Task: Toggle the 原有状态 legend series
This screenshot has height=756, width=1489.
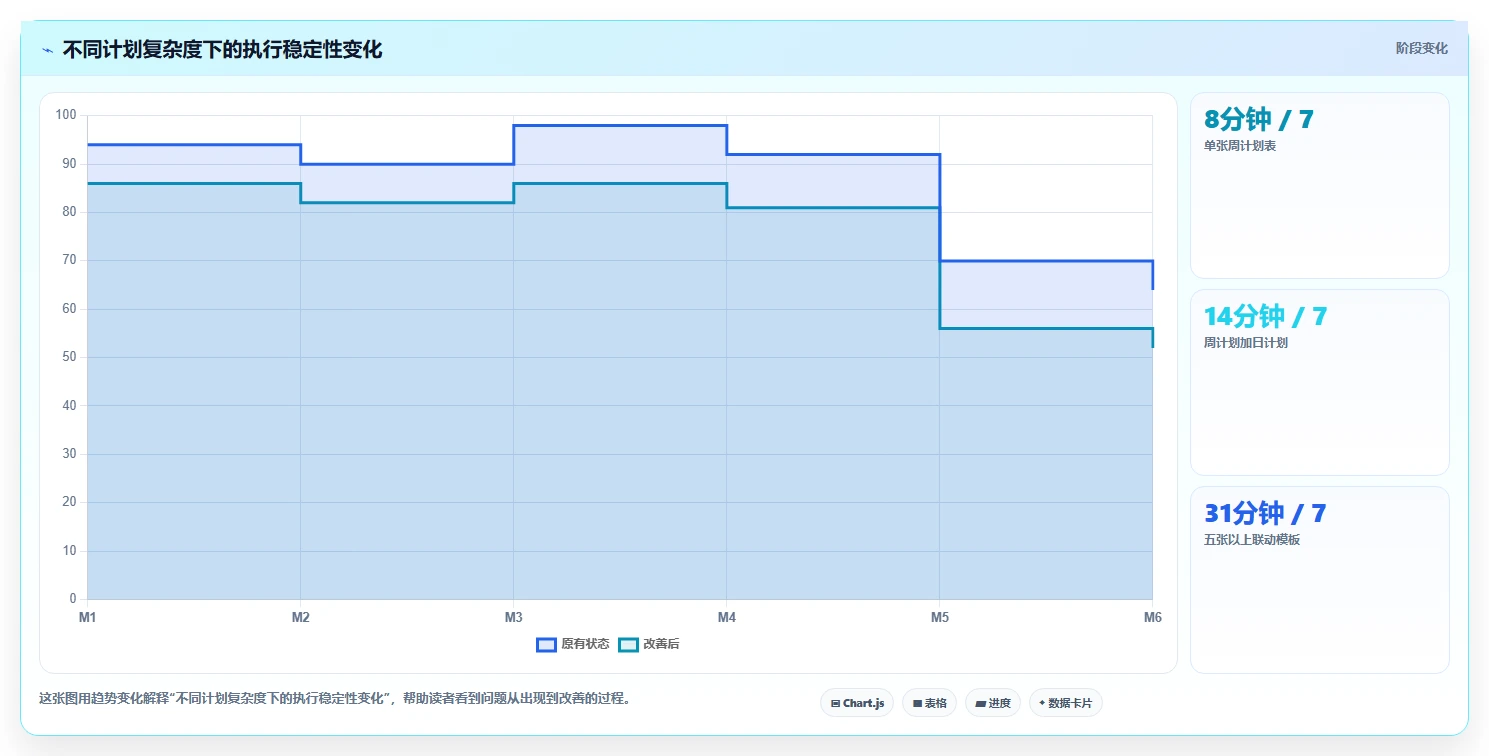Action: (x=573, y=644)
